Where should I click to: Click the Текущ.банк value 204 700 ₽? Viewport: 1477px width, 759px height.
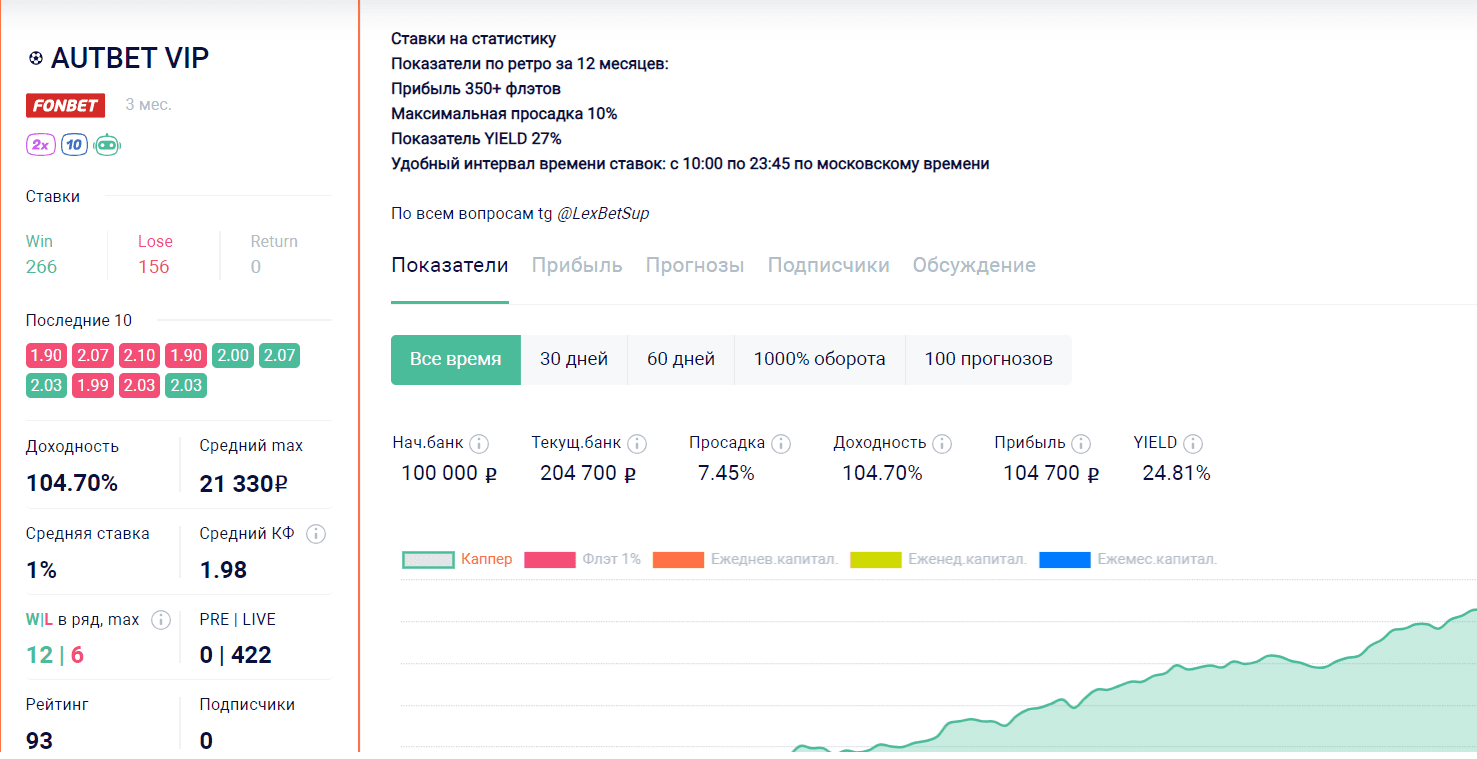point(588,473)
